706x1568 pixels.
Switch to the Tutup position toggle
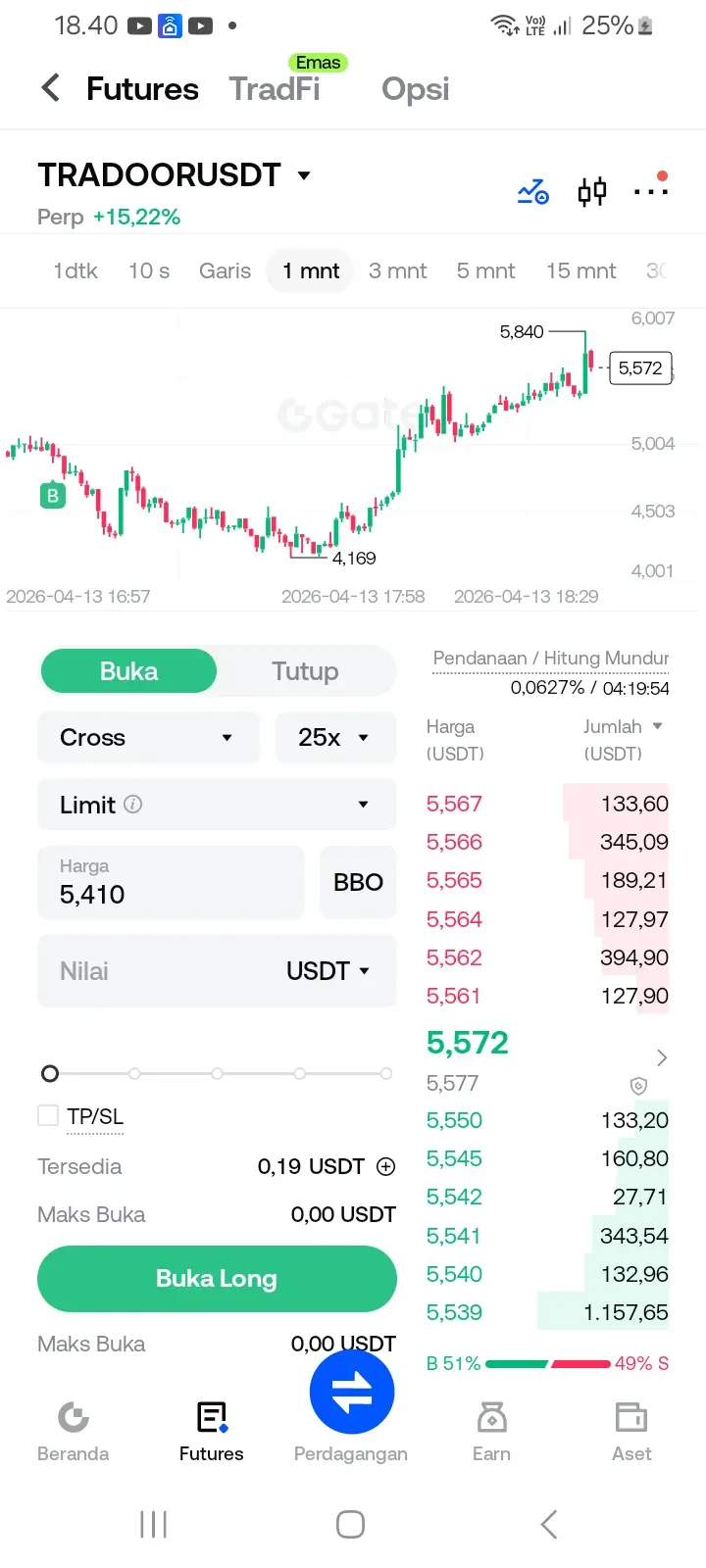point(305,671)
